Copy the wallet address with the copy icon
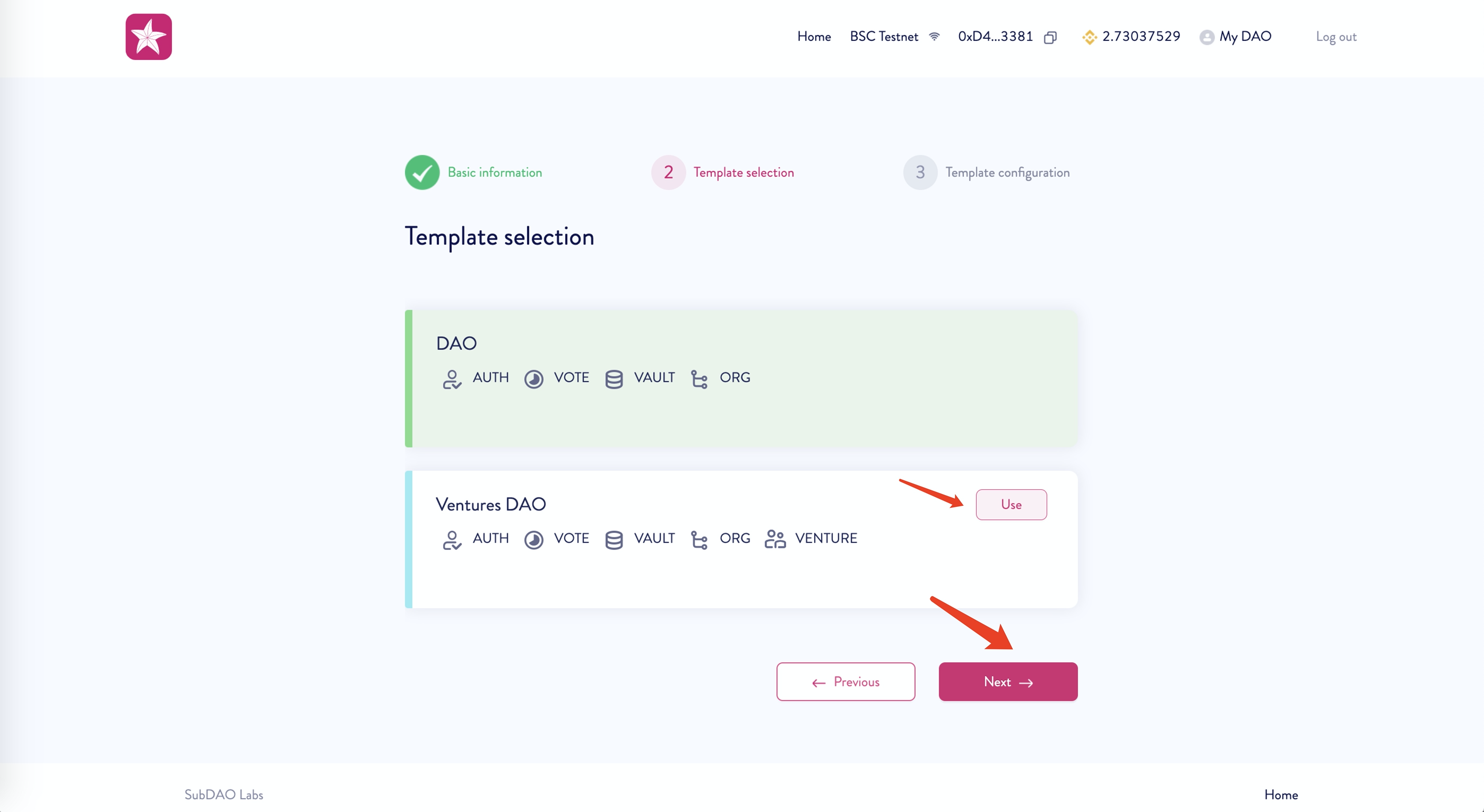Screen dimensions: 1484x812 tap(1050, 38)
